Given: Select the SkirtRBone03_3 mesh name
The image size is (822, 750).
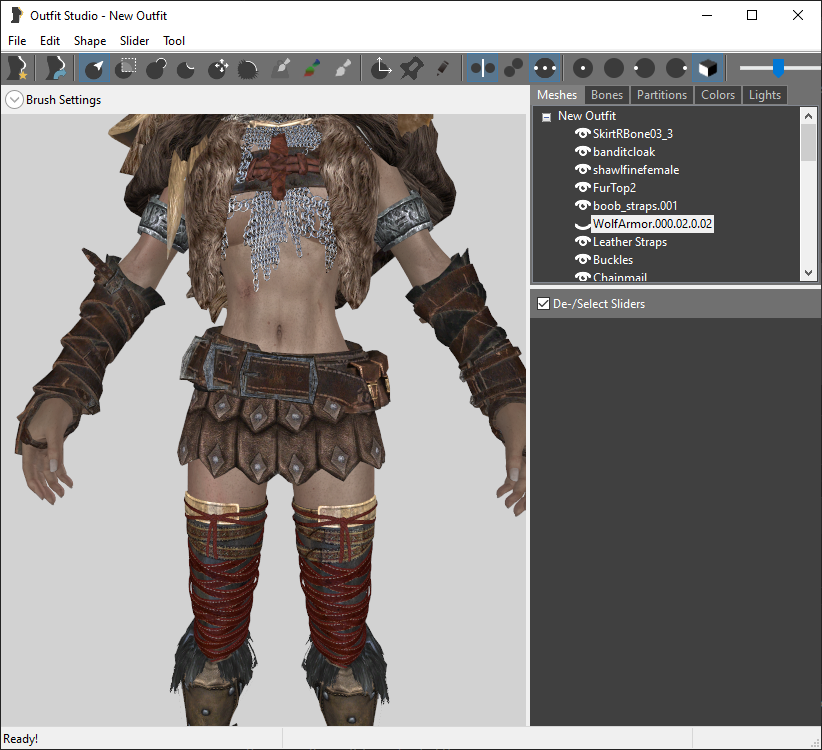Looking at the screenshot, I should click(x=633, y=134).
